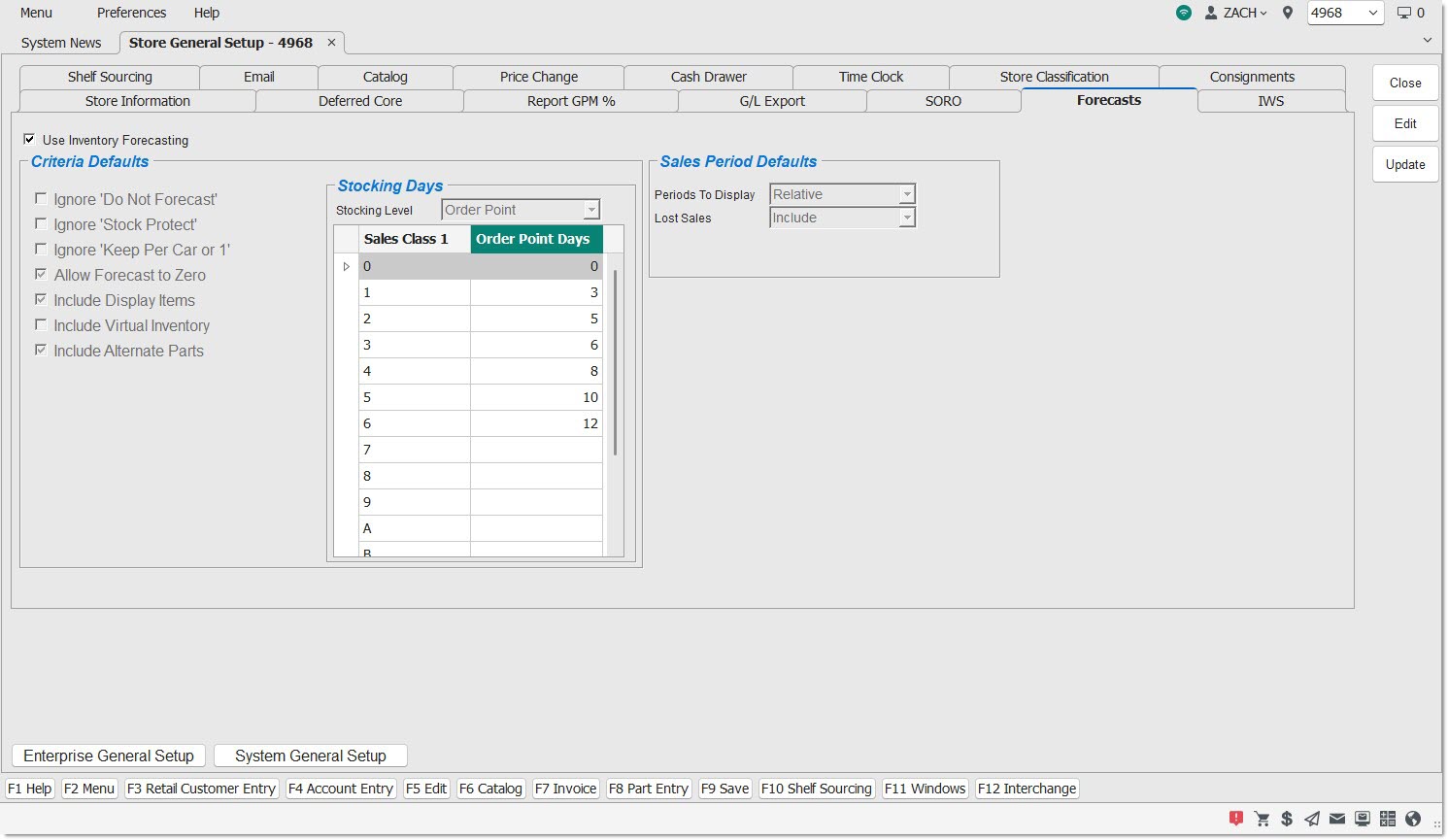Click the dollar sign icon

click(1287, 819)
